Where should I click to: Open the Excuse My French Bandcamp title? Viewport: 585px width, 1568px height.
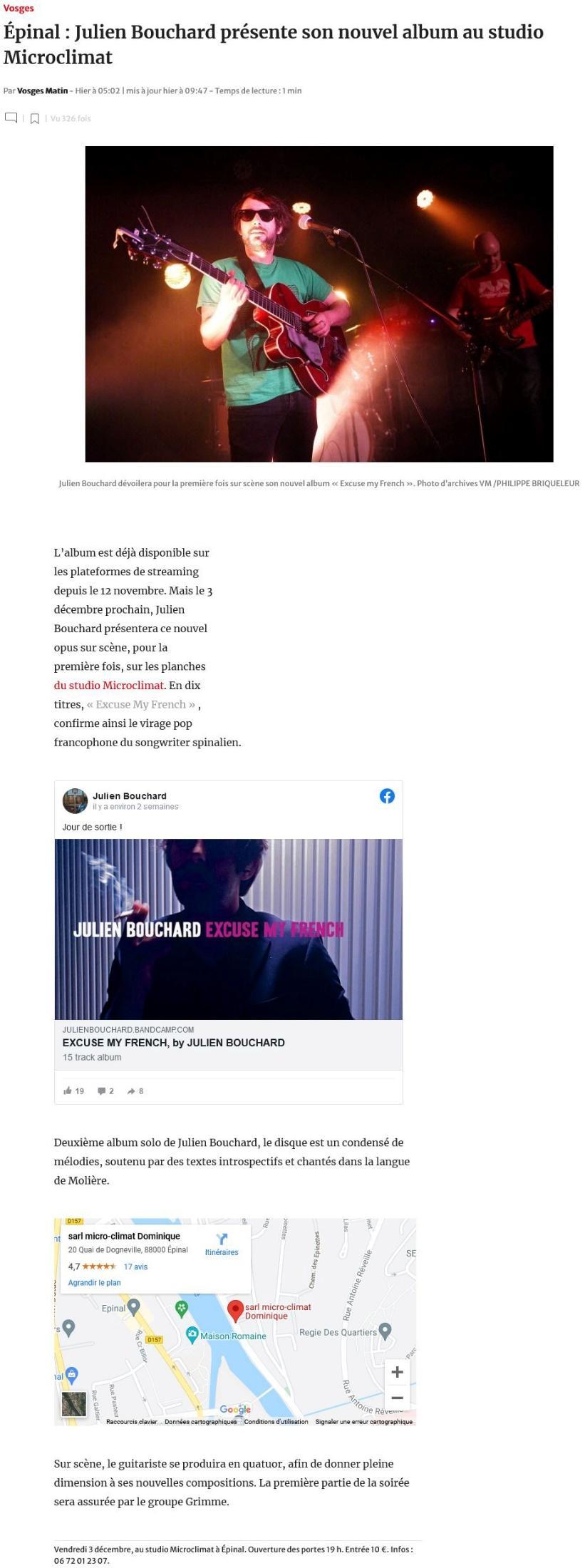(173, 1042)
